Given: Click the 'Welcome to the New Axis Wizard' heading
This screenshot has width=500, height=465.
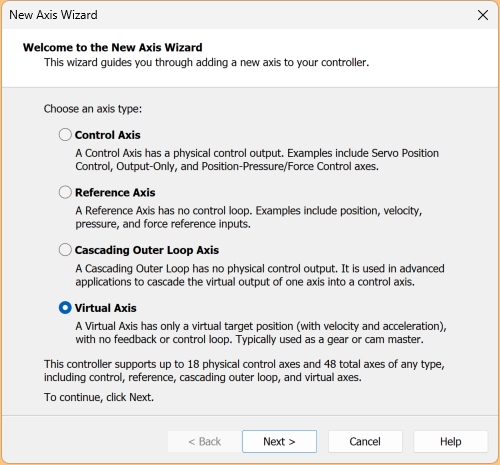Looking at the screenshot, I should coord(113,47).
